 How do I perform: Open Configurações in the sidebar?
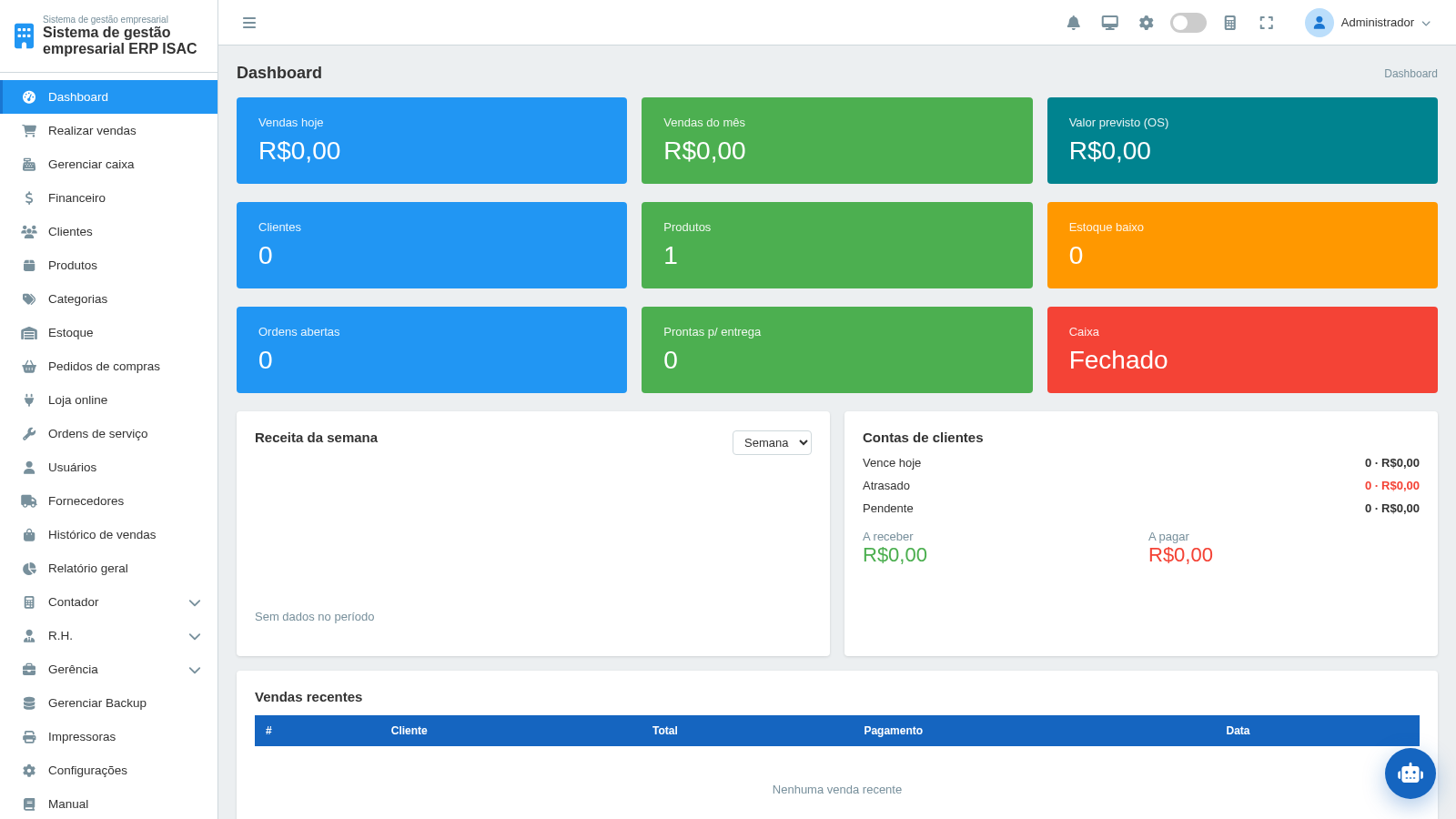109,770
